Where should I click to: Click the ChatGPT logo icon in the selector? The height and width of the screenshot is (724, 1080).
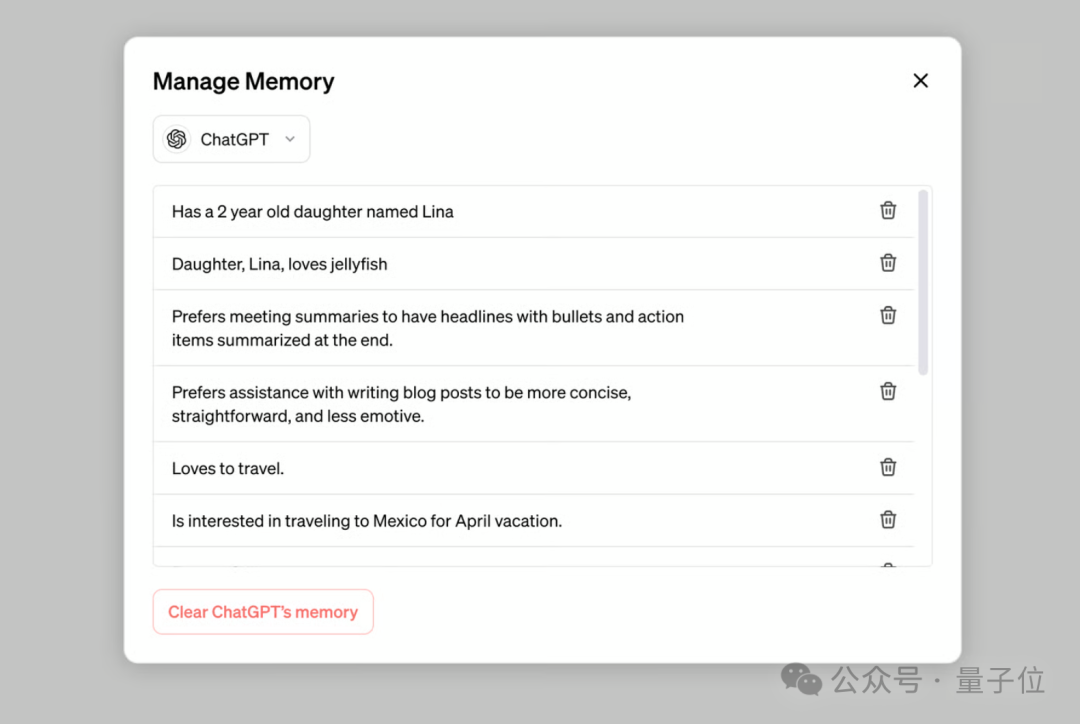click(177, 139)
